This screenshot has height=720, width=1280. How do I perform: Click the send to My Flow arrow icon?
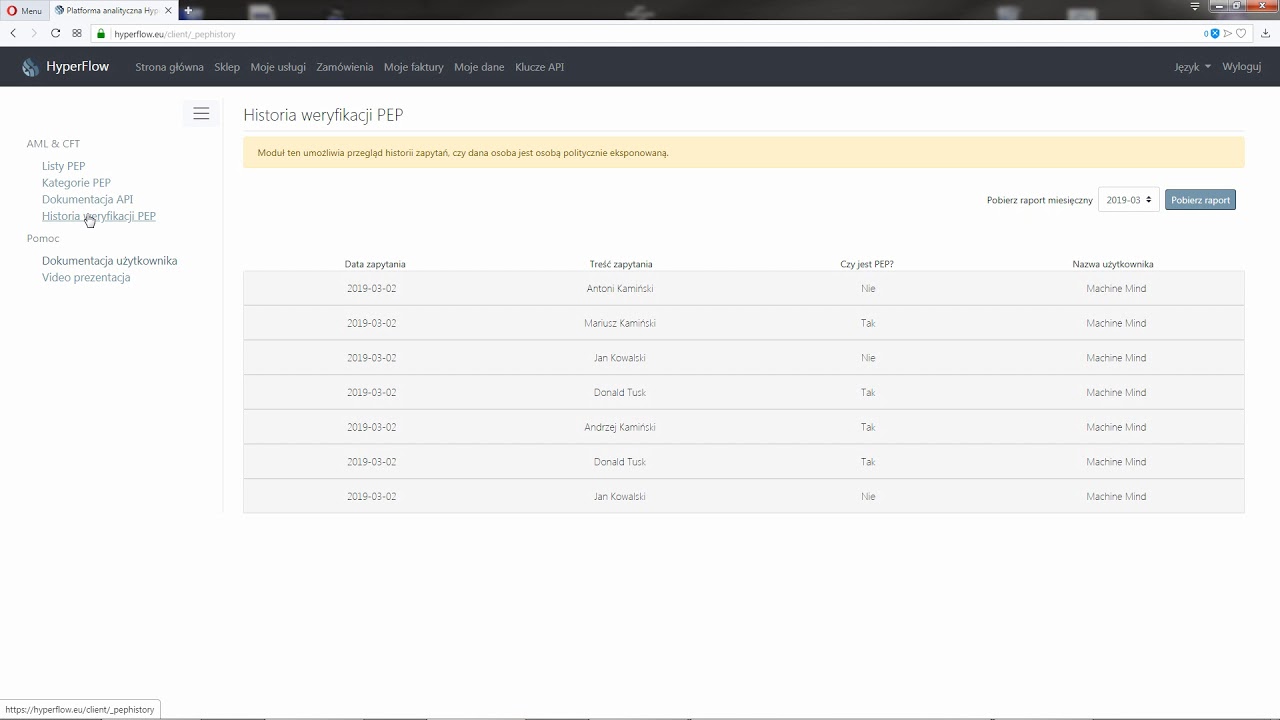[1228, 33]
